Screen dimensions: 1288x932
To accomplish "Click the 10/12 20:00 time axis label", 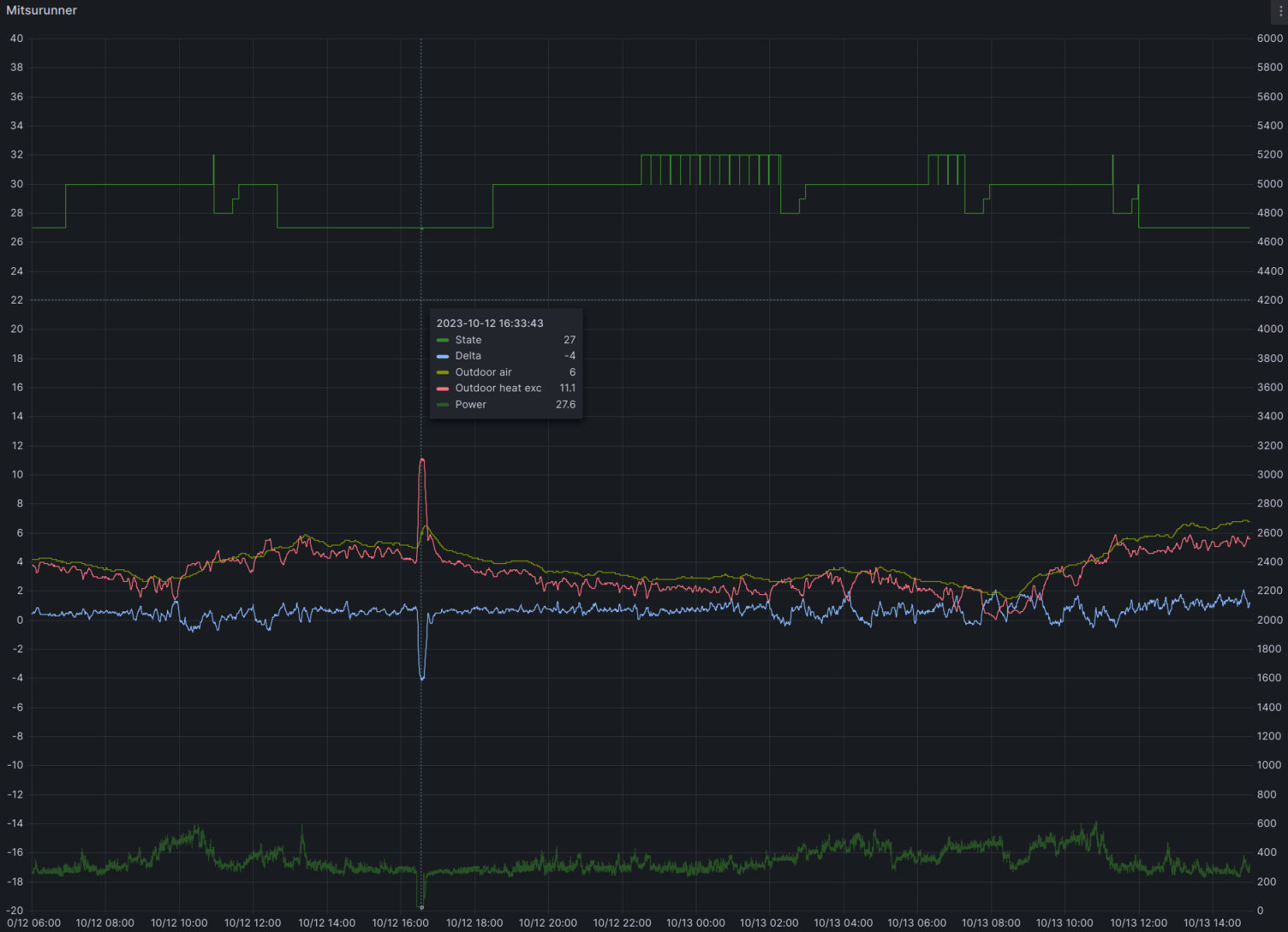I will tap(548, 923).
